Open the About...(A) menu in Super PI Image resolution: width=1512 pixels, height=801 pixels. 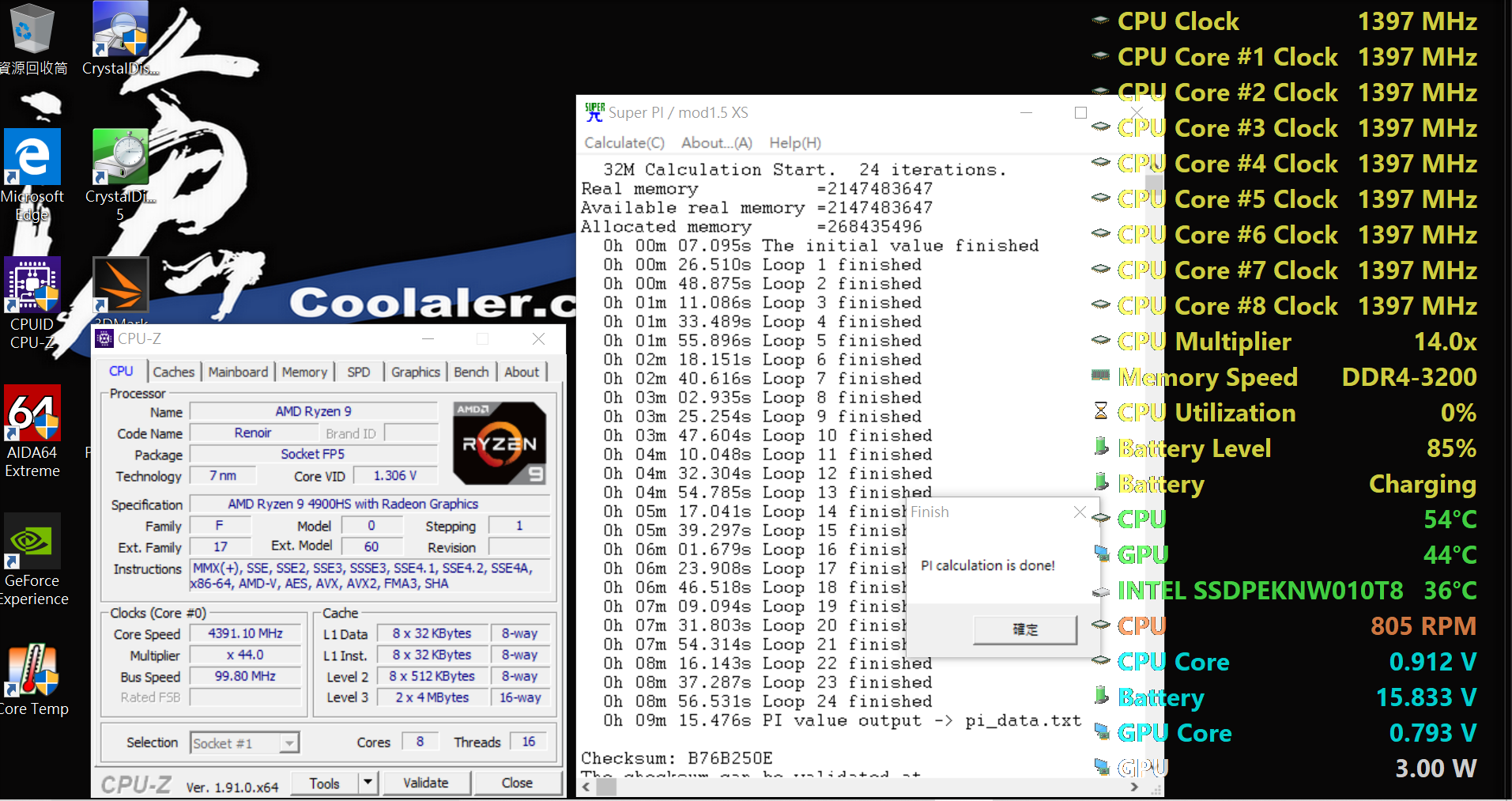[x=716, y=142]
